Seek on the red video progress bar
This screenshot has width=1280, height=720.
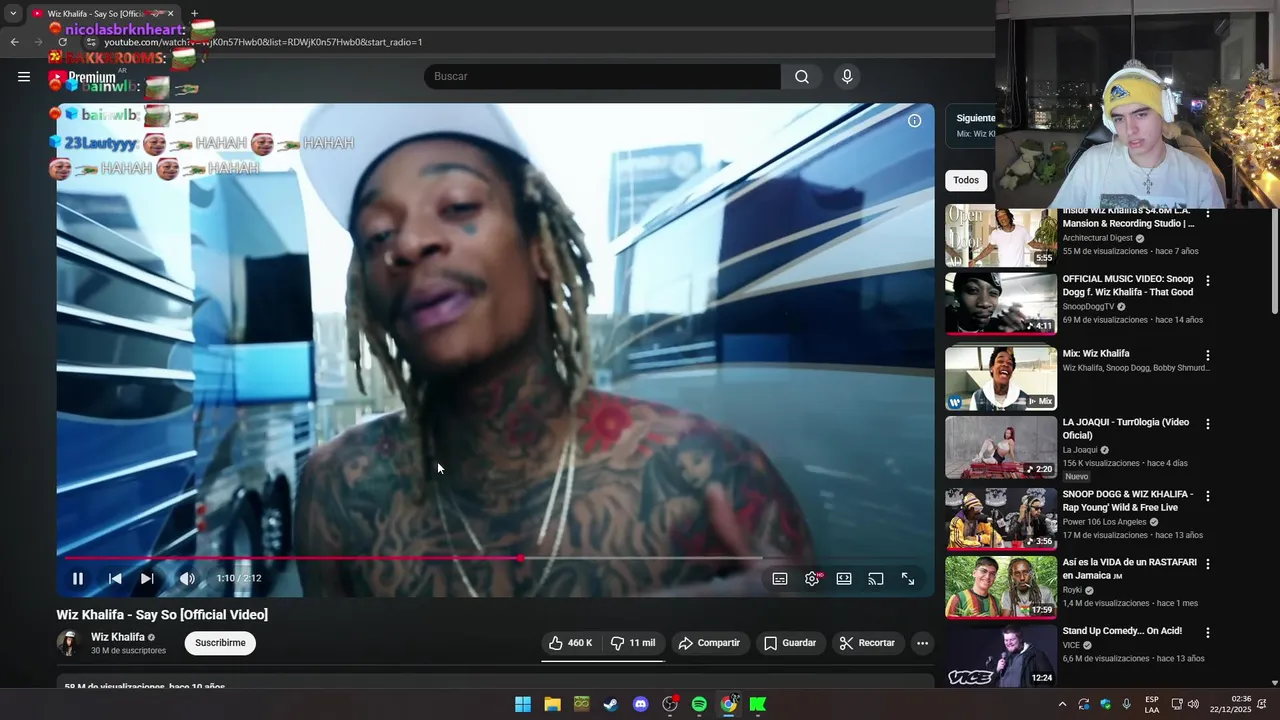click(495, 558)
